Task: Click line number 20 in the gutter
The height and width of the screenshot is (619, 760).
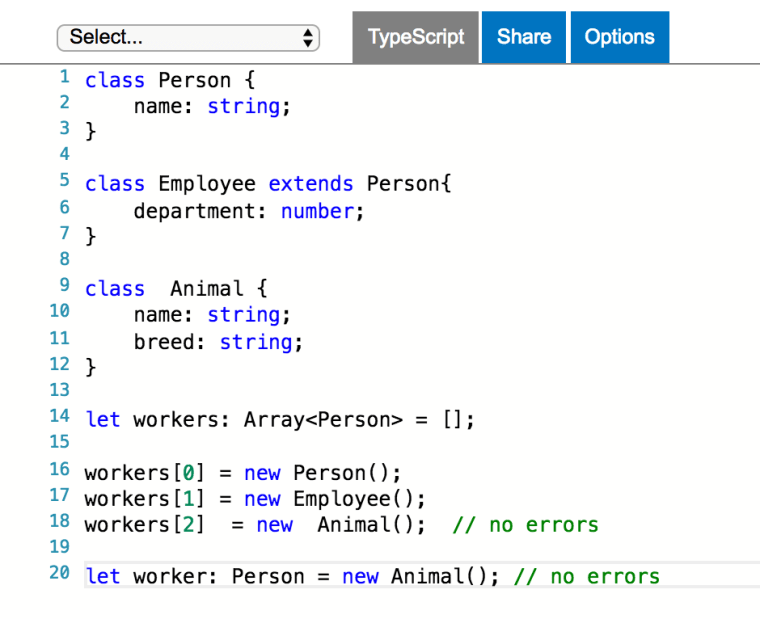Action: (59, 573)
